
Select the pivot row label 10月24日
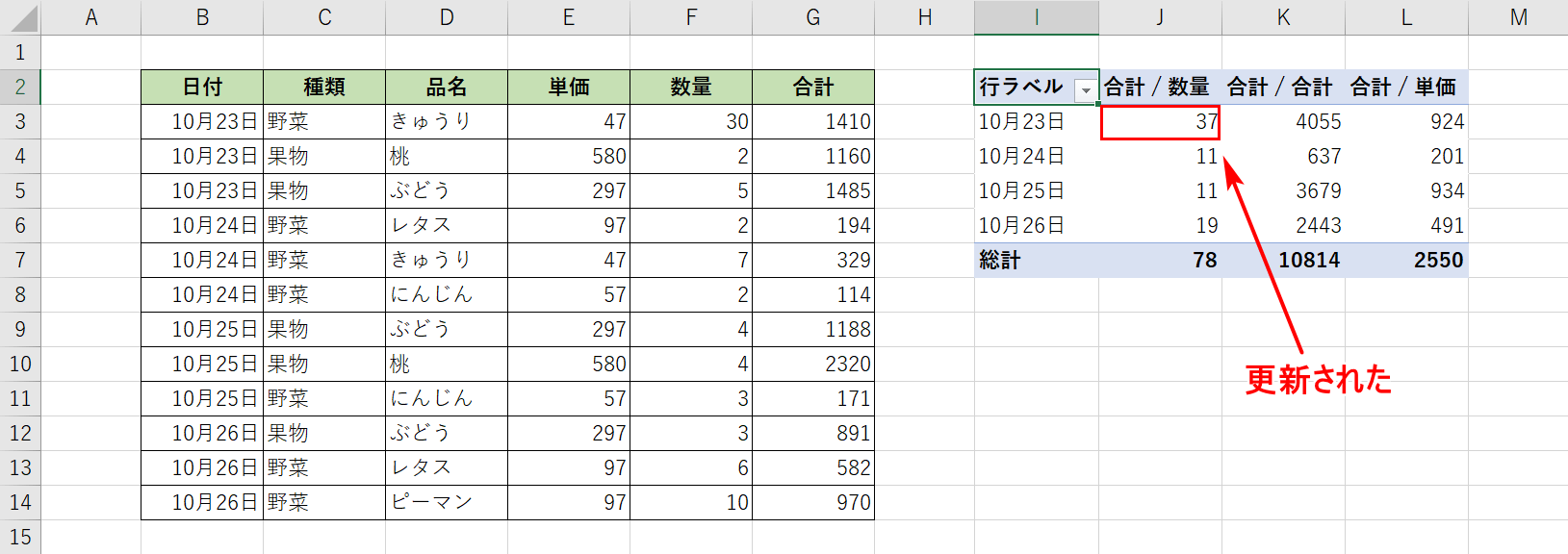(1036, 156)
